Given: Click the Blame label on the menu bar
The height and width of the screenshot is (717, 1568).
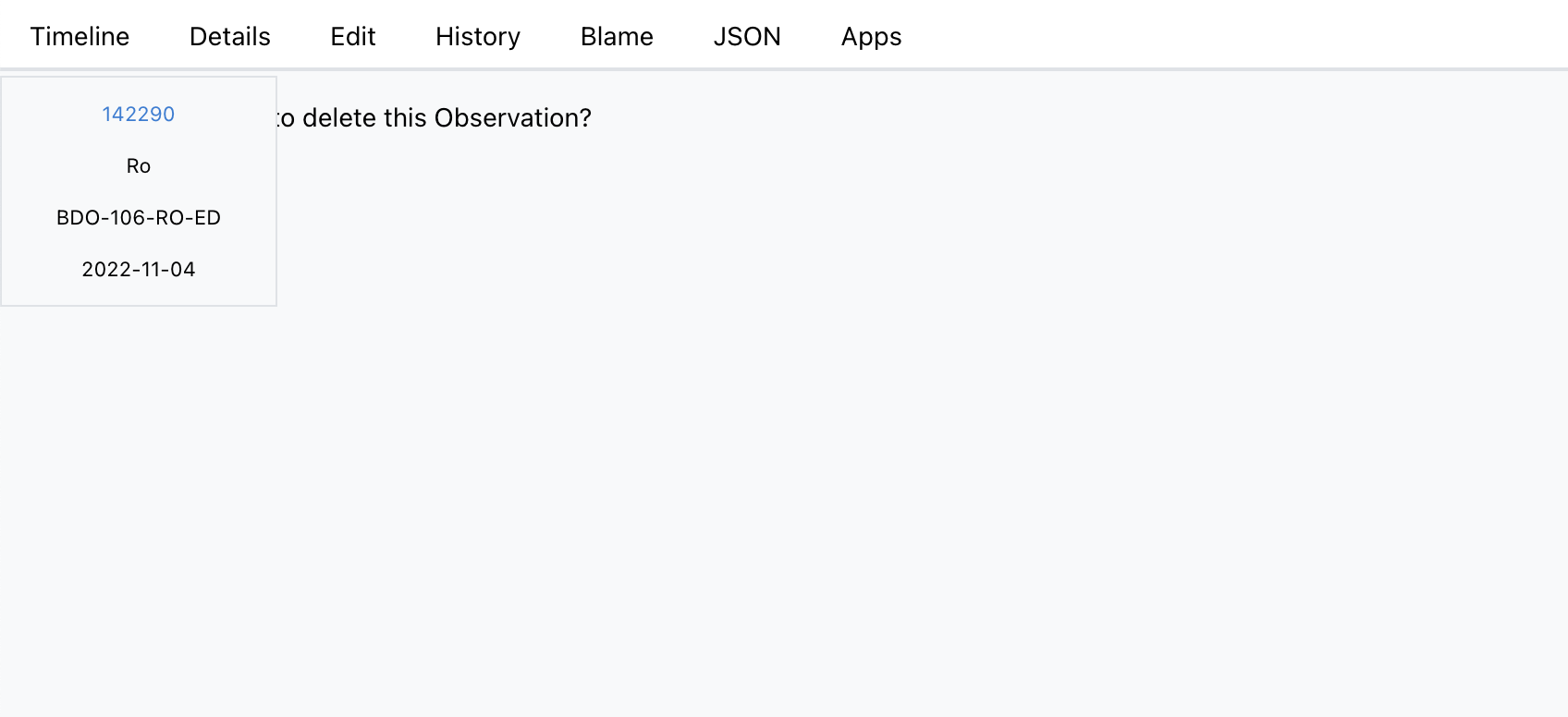Looking at the screenshot, I should [x=616, y=36].
